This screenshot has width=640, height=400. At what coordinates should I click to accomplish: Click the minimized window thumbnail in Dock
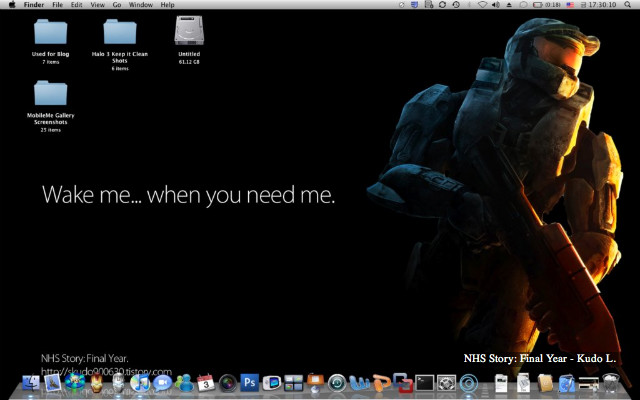[589, 384]
